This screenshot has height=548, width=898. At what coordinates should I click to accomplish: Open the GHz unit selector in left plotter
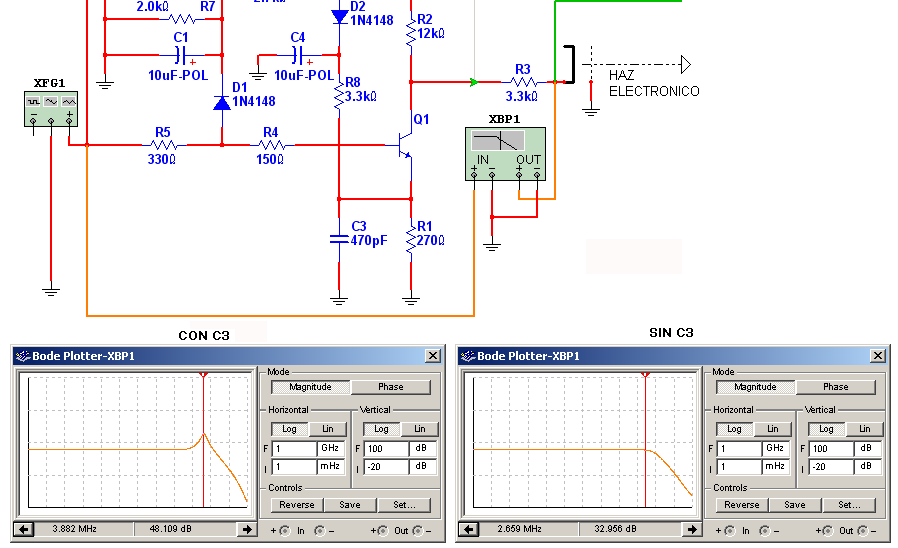pyautogui.click(x=330, y=448)
